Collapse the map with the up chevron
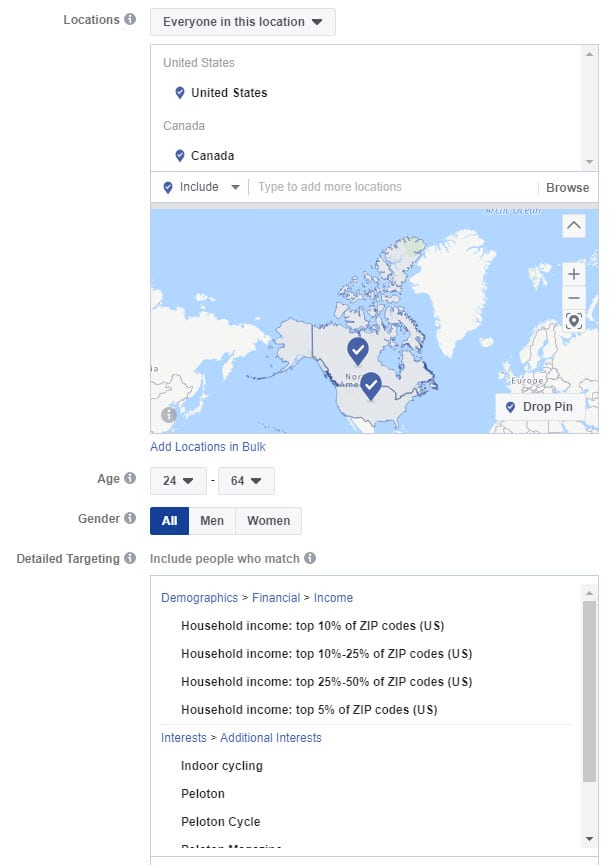Image resolution: width=616 pixels, height=865 pixels. coord(574,226)
